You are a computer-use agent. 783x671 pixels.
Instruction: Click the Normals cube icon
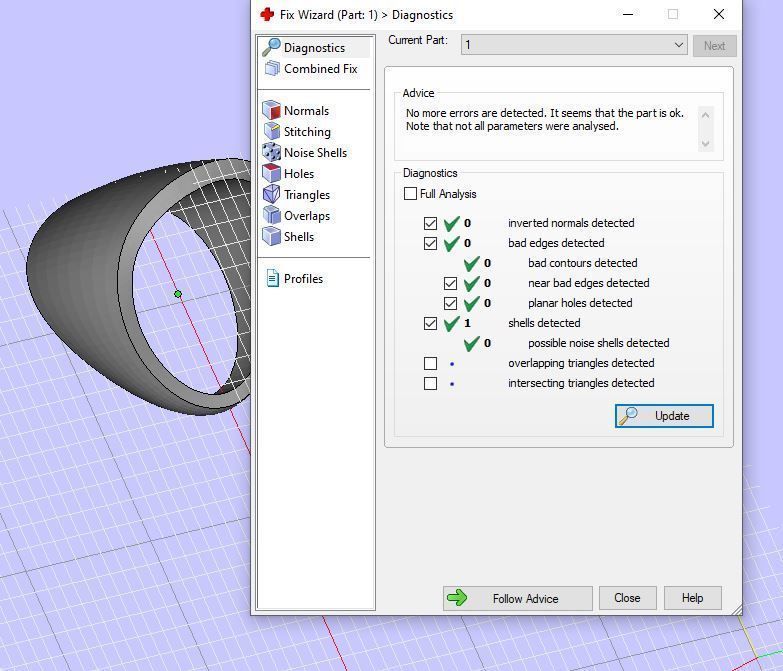272,110
